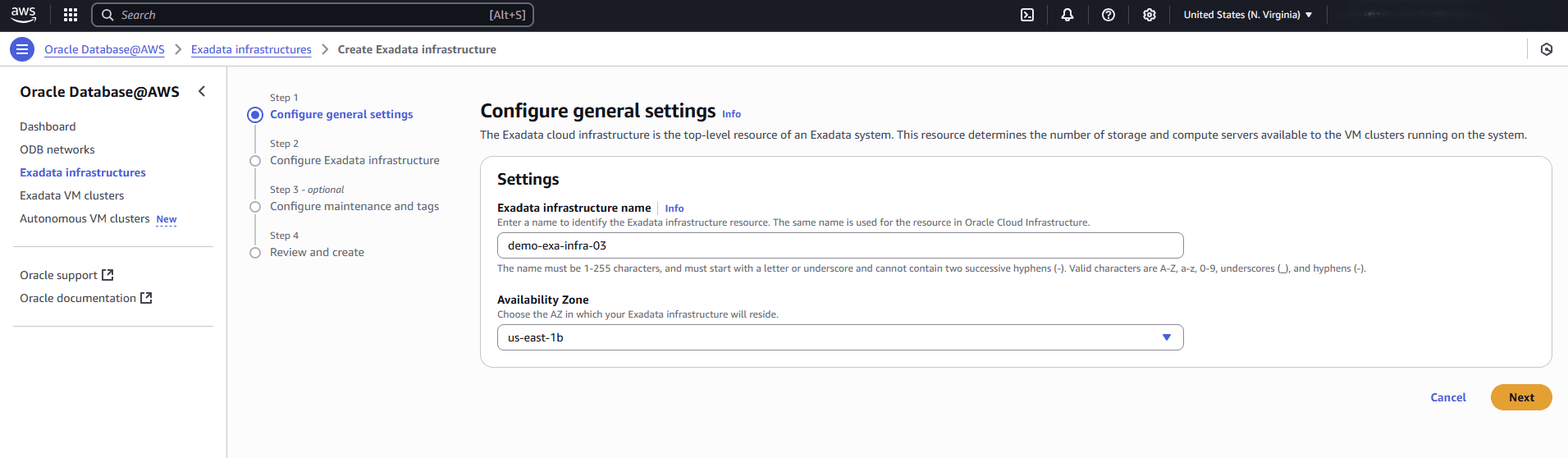Open ODB networks page
The image size is (1568, 458).
[57, 149]
